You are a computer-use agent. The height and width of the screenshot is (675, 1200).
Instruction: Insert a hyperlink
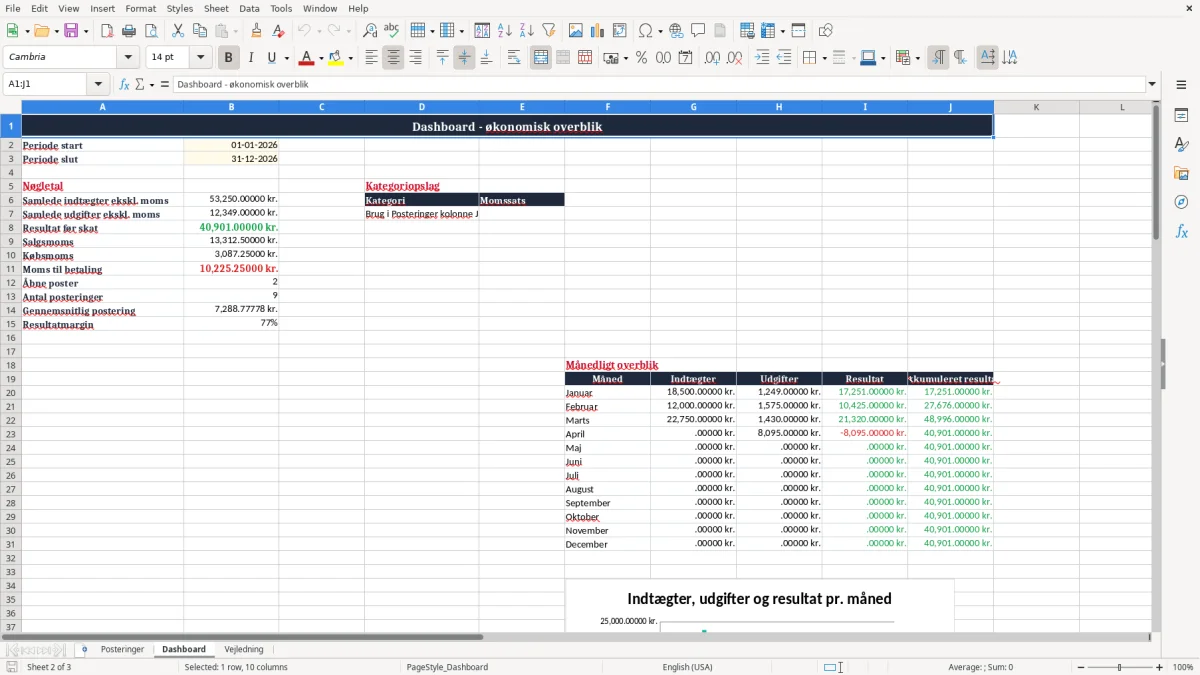tap(676, 31)
